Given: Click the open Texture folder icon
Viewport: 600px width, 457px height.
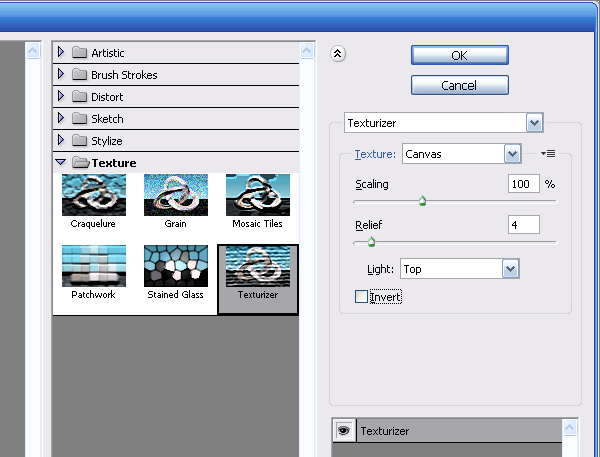Looking at the screenshot, I should point(80,163).
